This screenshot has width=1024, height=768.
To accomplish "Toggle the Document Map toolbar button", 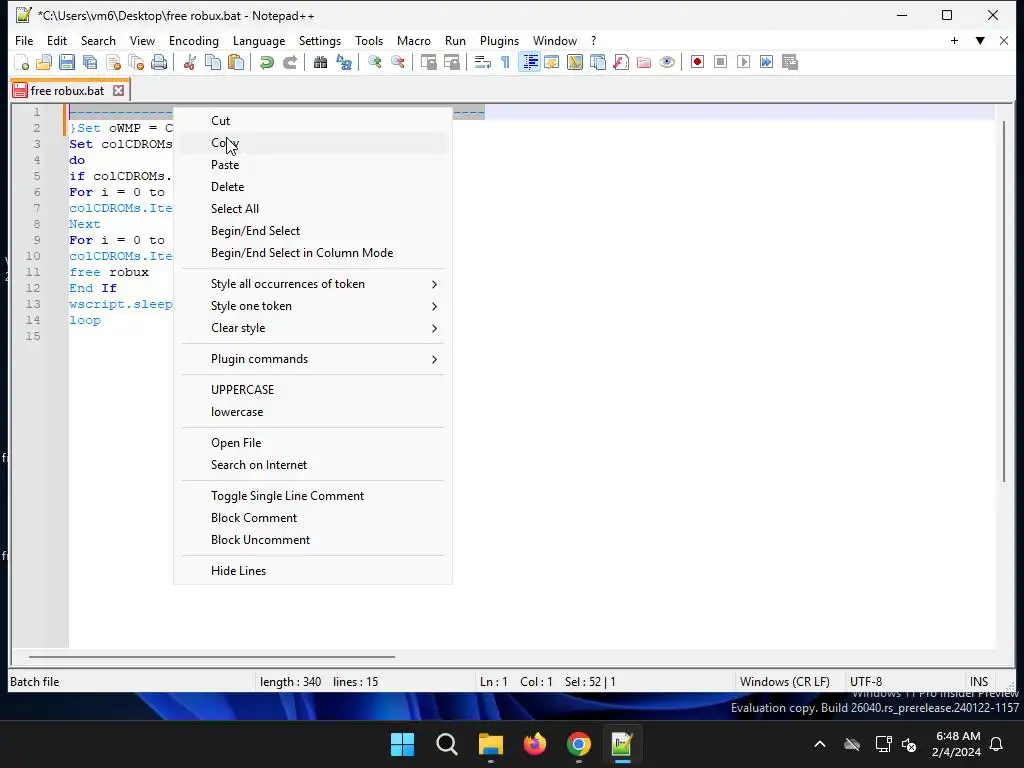I will click(575, 62).
